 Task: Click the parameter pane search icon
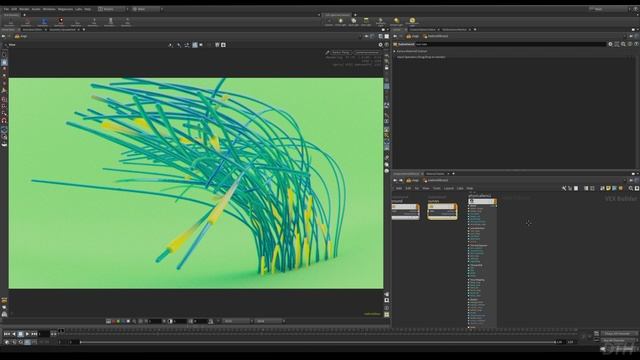623,44
